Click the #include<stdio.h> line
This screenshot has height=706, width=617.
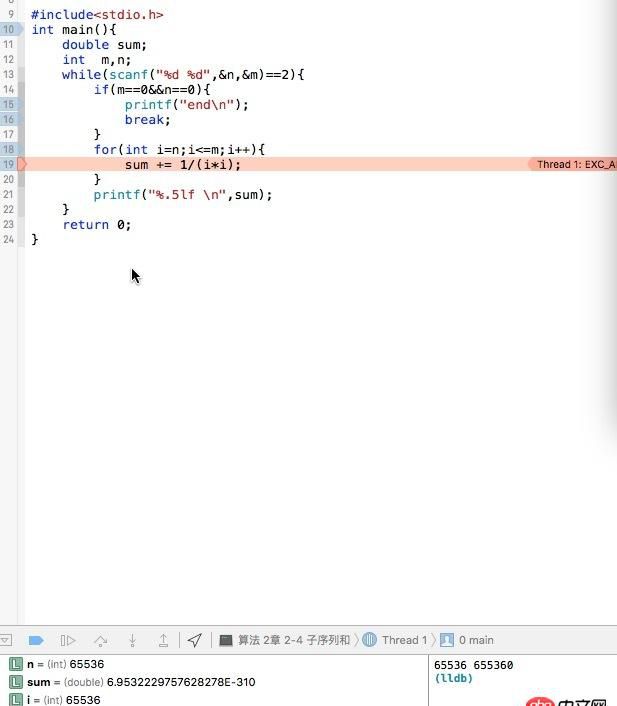point(97,15)
